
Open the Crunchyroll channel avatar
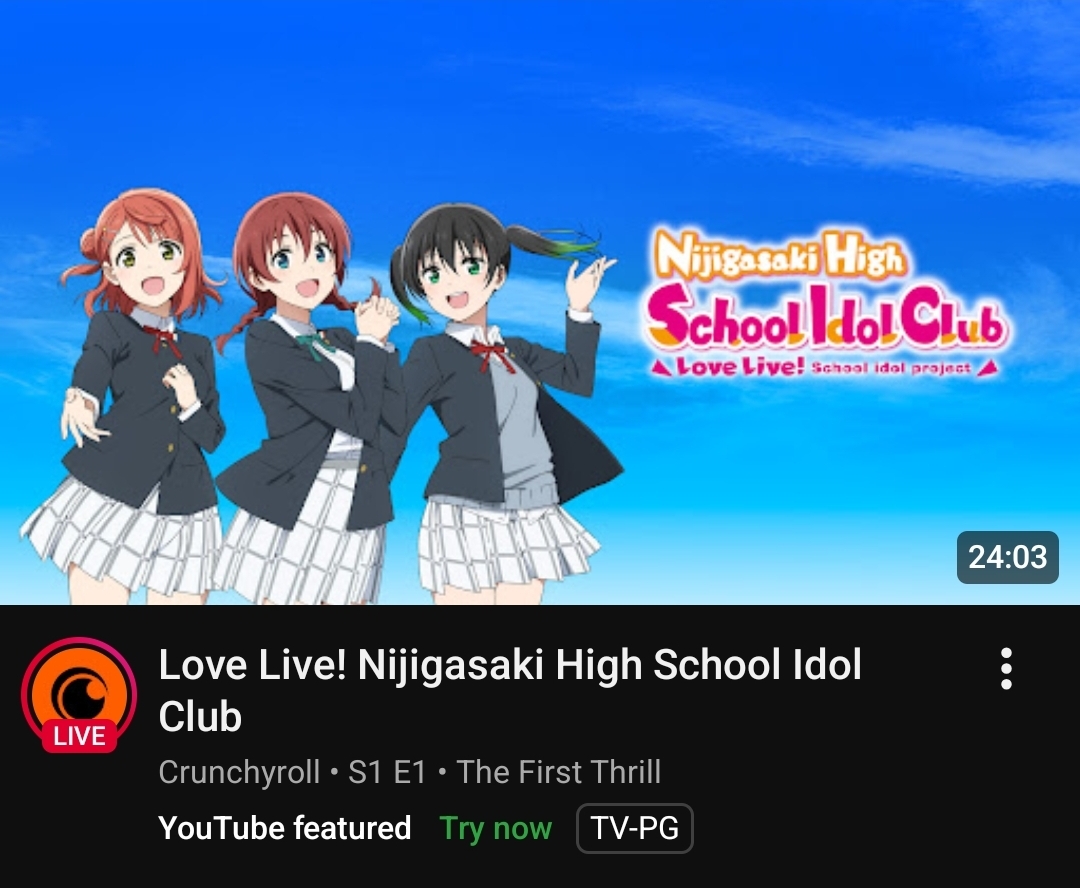point(79,694)
